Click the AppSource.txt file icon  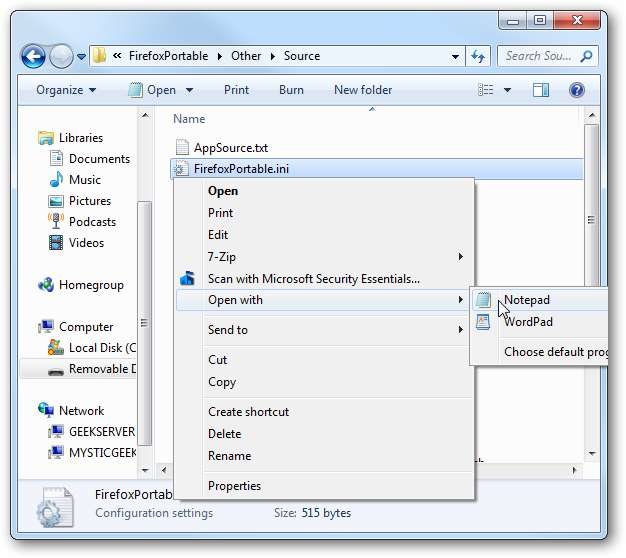(x=182, y=148)
